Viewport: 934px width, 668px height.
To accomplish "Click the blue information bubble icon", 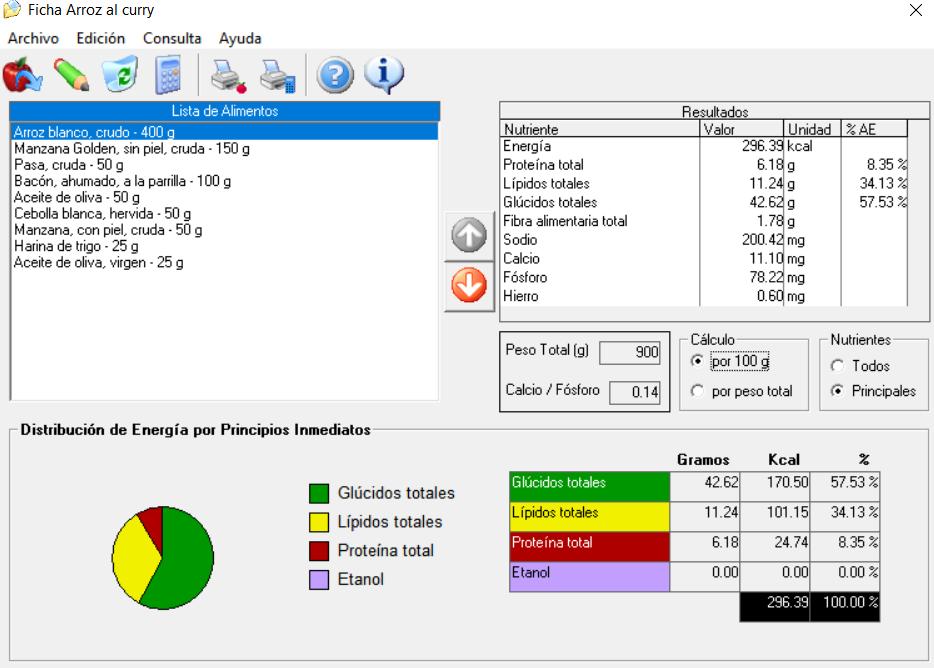I will click(384, 75).
